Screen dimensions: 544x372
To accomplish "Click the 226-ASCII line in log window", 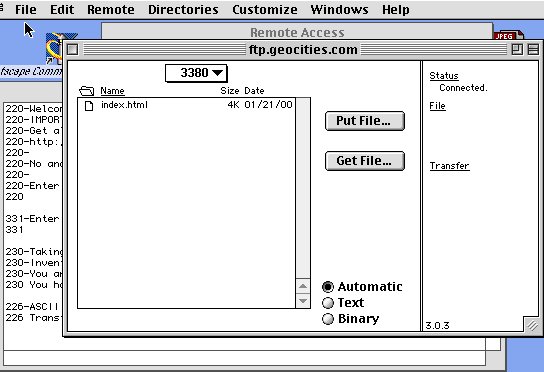I will tap(32, 307).
